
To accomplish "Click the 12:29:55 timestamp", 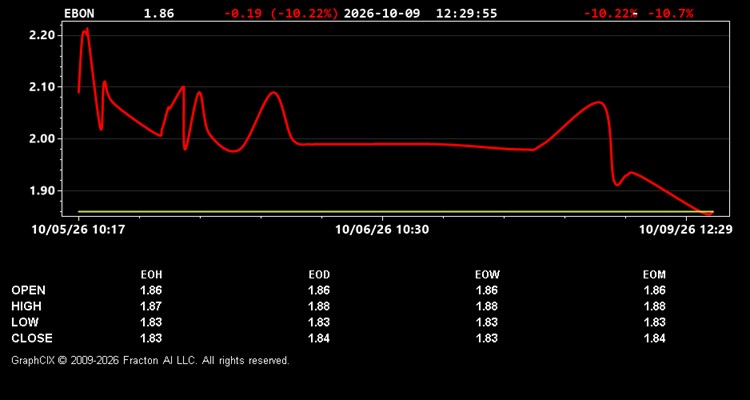I will tap(466, 13).
